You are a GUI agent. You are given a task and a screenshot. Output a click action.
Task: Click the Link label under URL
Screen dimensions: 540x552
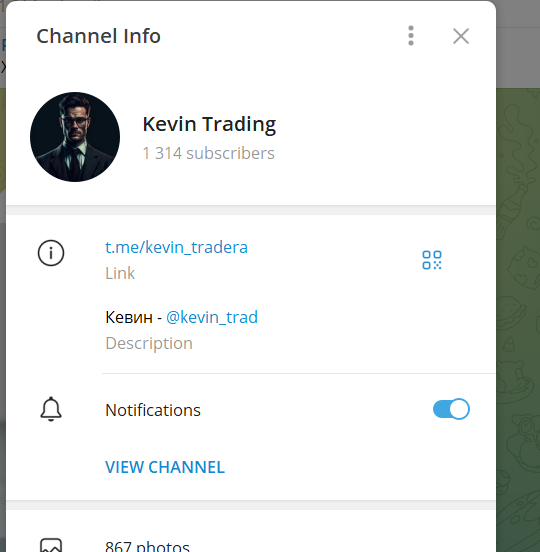pos(120,273)
